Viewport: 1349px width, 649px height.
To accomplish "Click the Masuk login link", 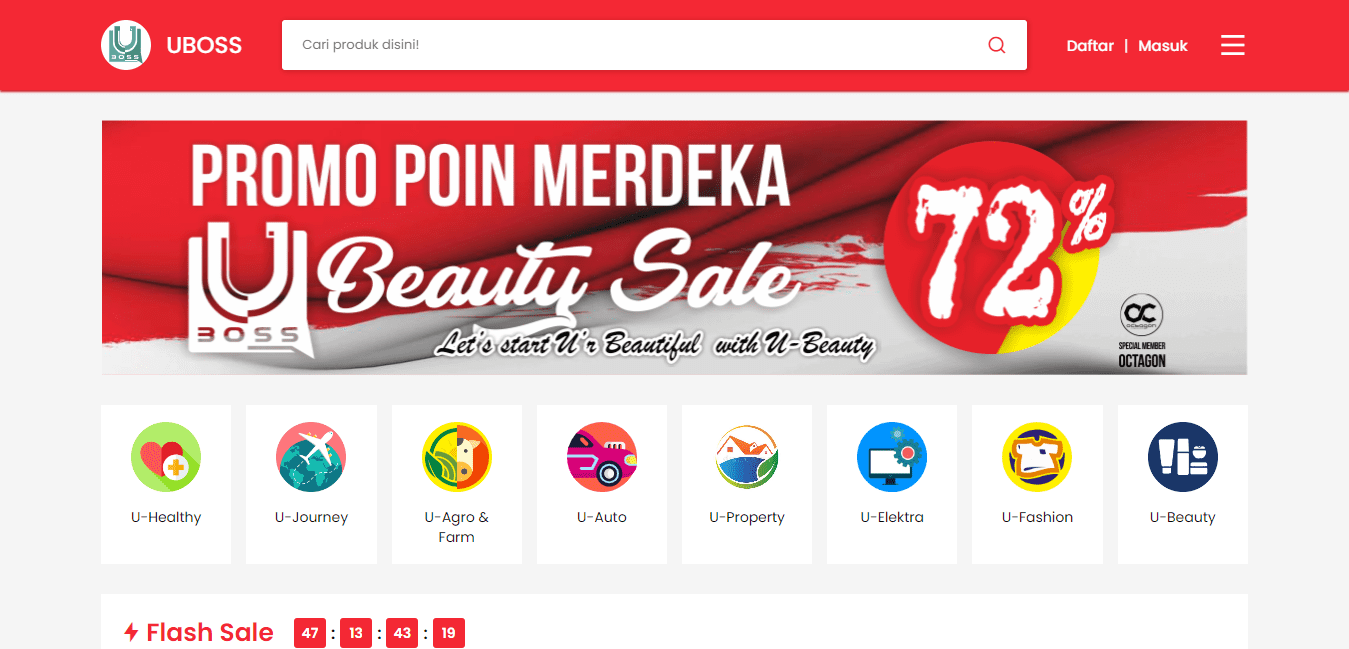I will pyautogui.click(x=1163, y=45).
